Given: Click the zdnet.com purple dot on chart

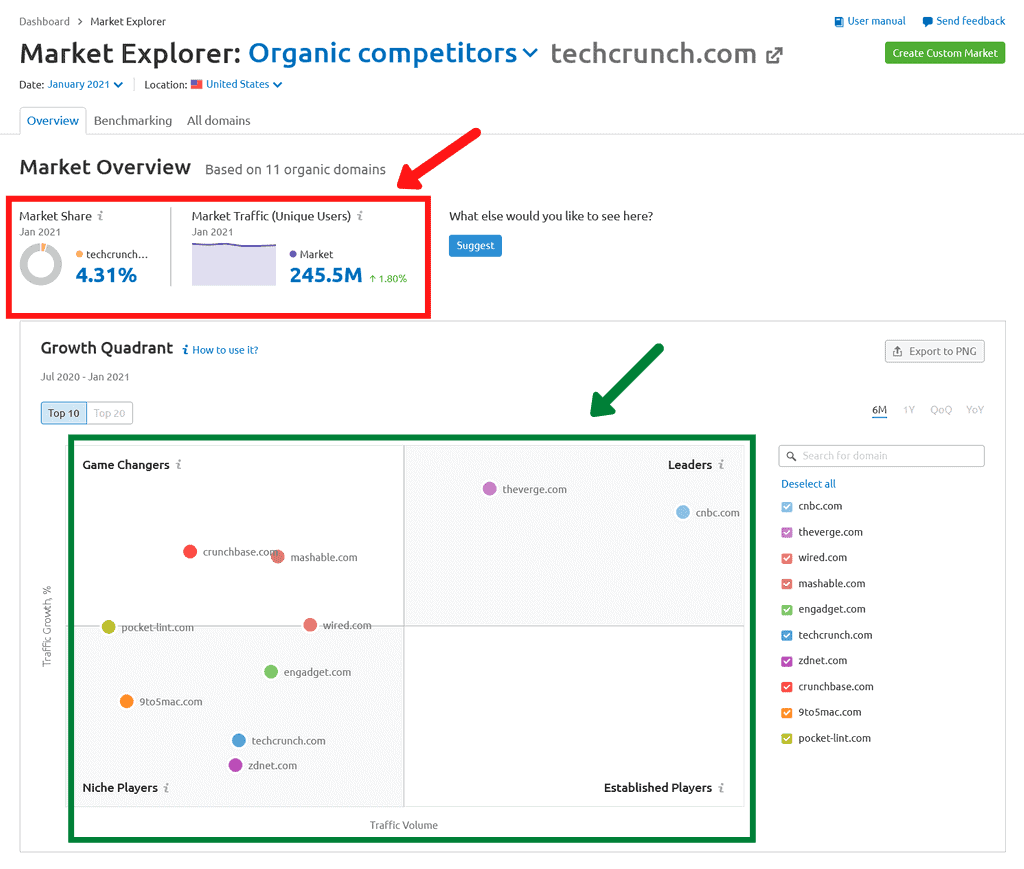Looking at the screenshot, I should click(x=236, y=765).
